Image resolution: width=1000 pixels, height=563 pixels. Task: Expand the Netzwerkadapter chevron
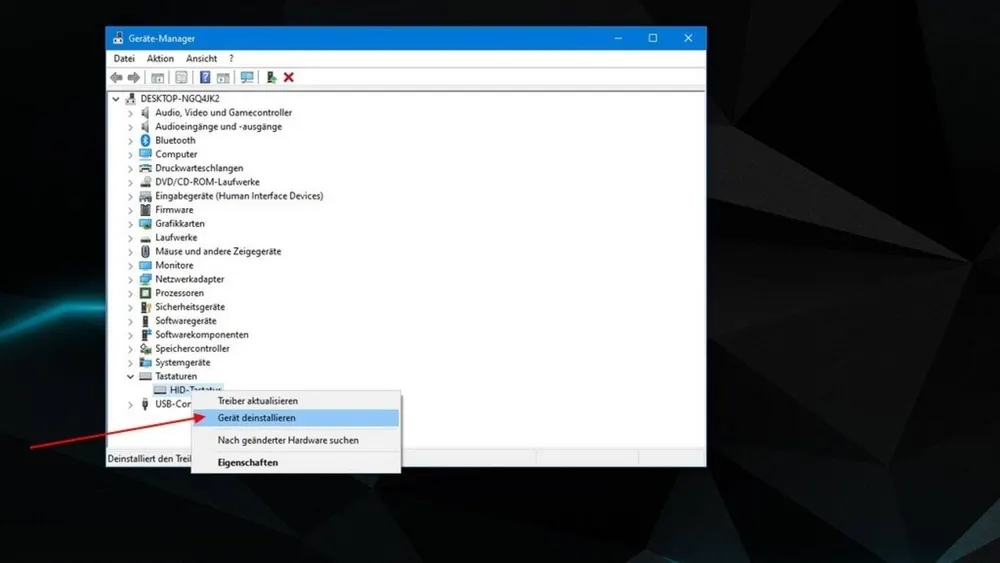point(130,280)
